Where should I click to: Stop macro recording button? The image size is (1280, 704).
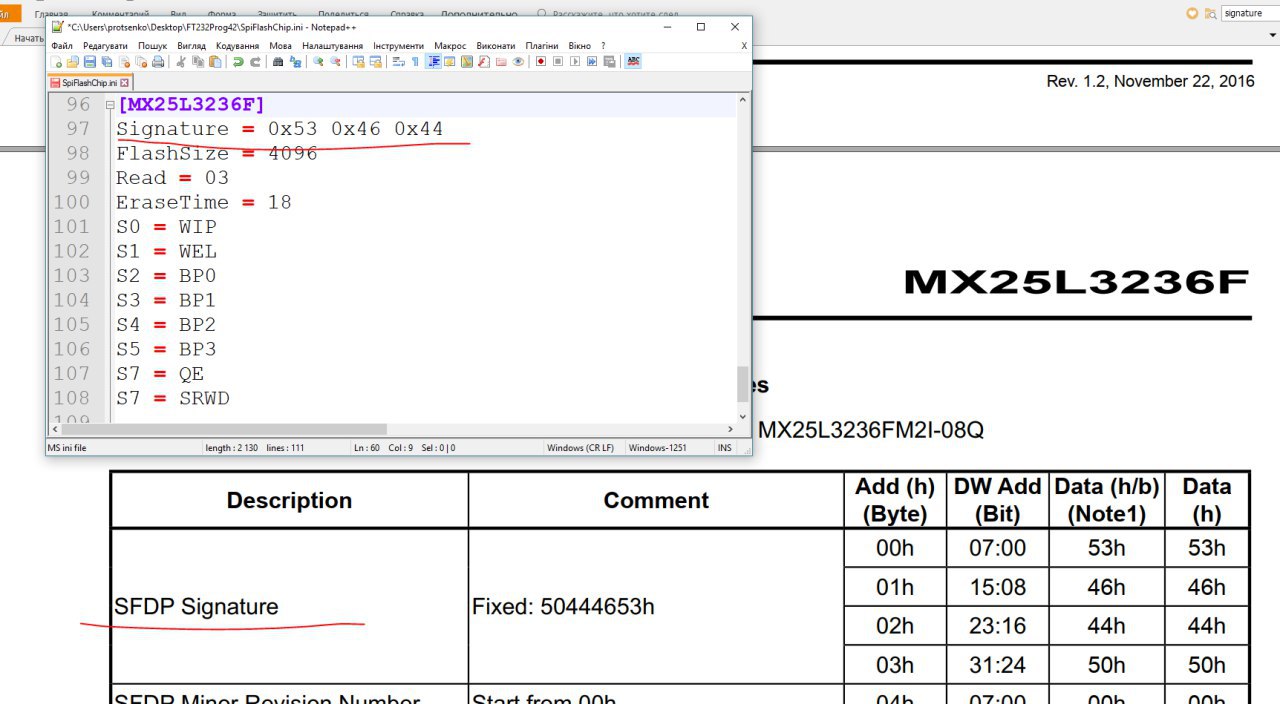pos(558,62)
